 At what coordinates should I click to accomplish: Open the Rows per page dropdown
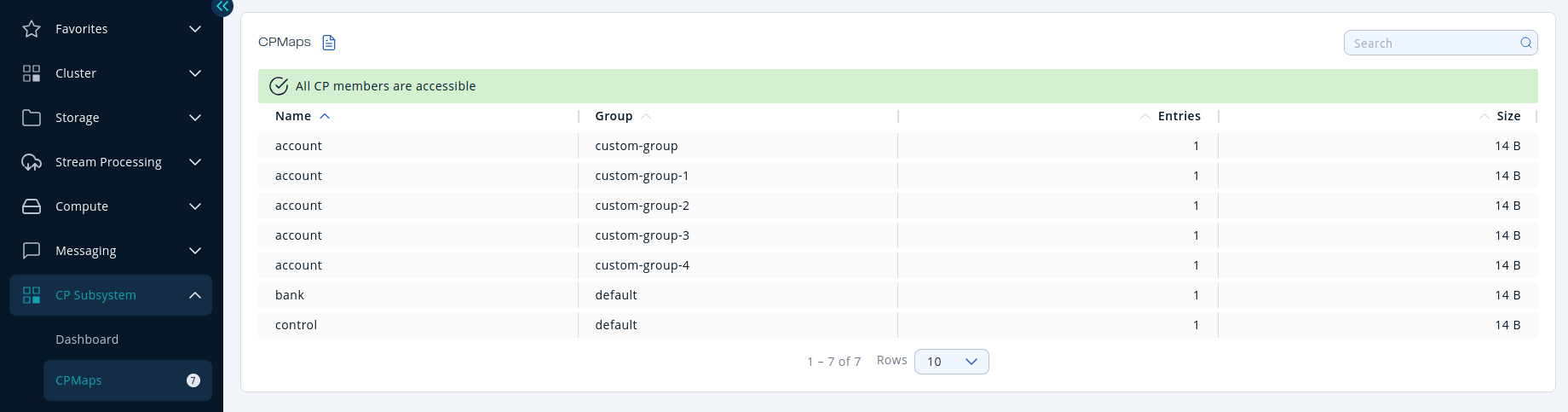951,362
